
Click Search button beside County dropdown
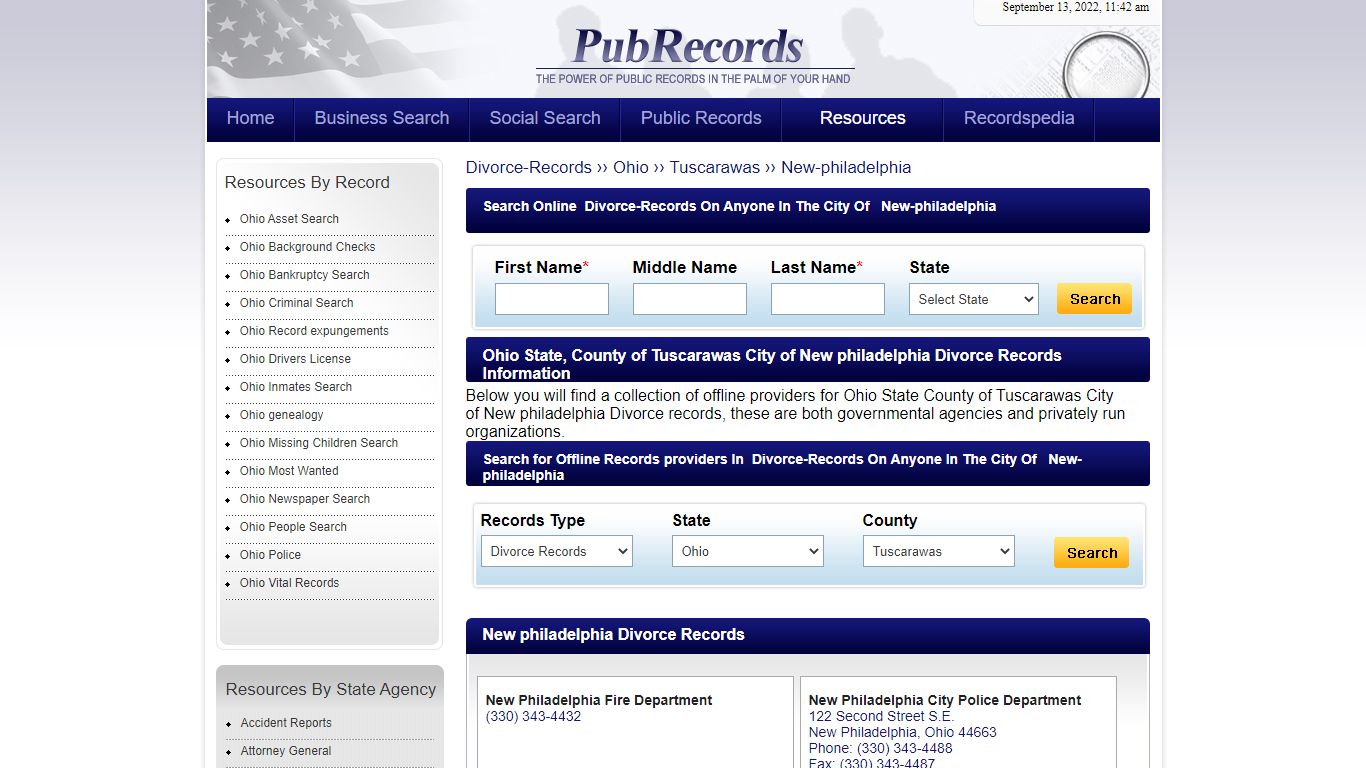(x=1092, y=553)
